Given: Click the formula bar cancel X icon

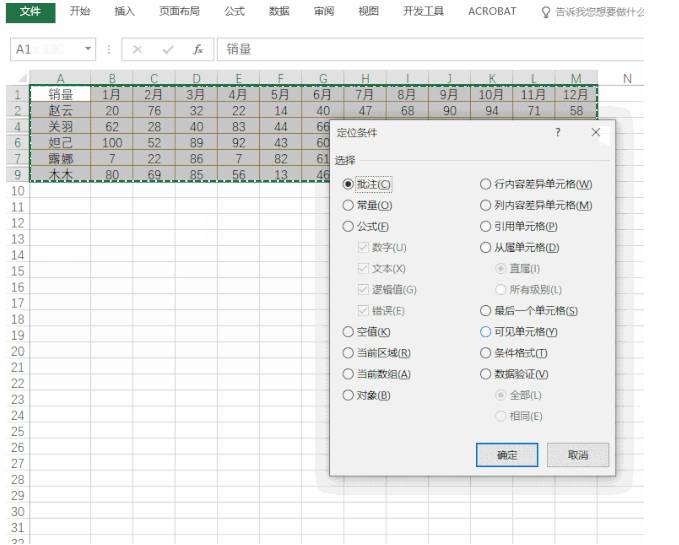Looking at the screenshot, I should (x=137, y=49).
